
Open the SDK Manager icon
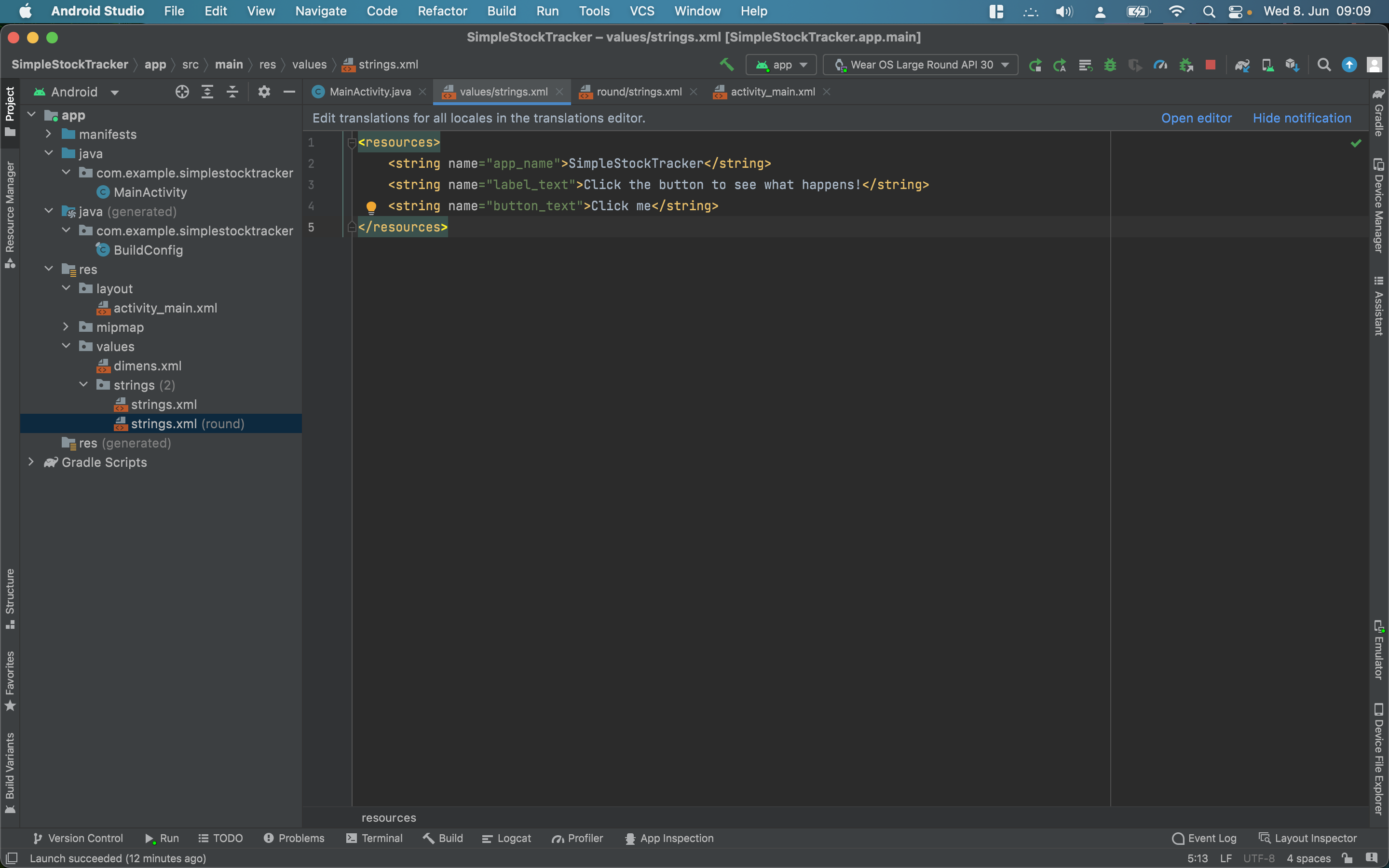click(1292, 65)
